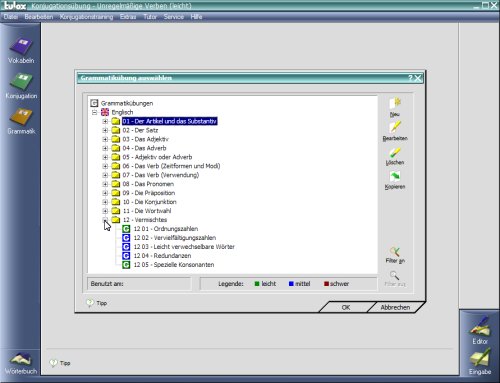
Task: Expand 05 - Adjektiv oder Adverb folder
Action: click(105, 157)
